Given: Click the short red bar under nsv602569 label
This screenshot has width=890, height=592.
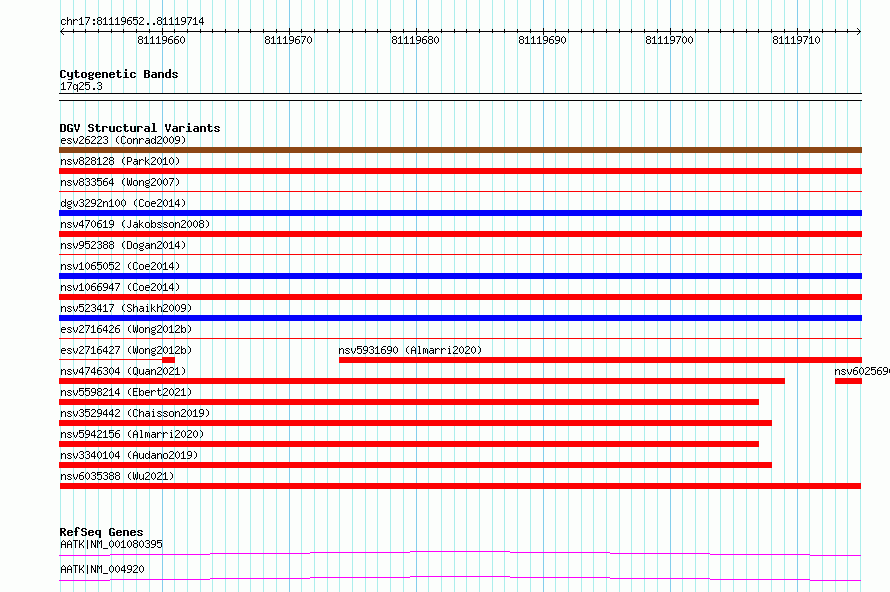Looking at the screenshot, I should tap(849, 381).
